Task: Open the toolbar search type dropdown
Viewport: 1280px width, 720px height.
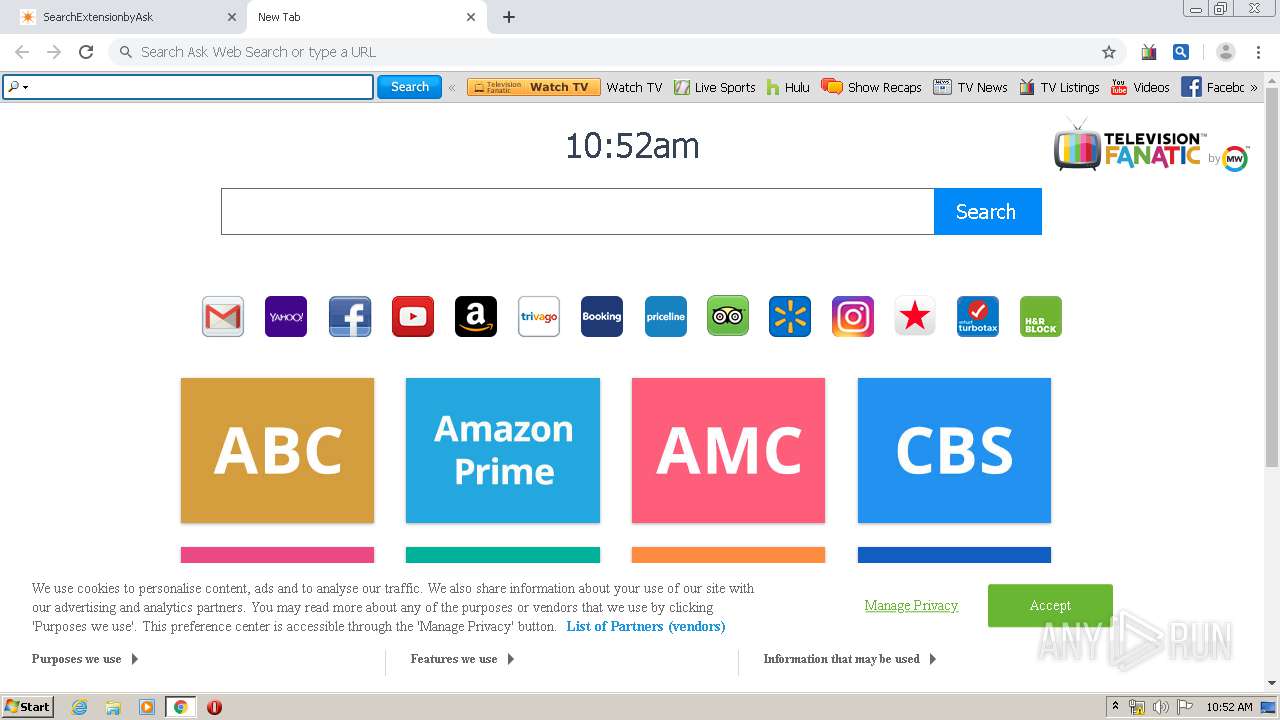Action: point(17,87)
